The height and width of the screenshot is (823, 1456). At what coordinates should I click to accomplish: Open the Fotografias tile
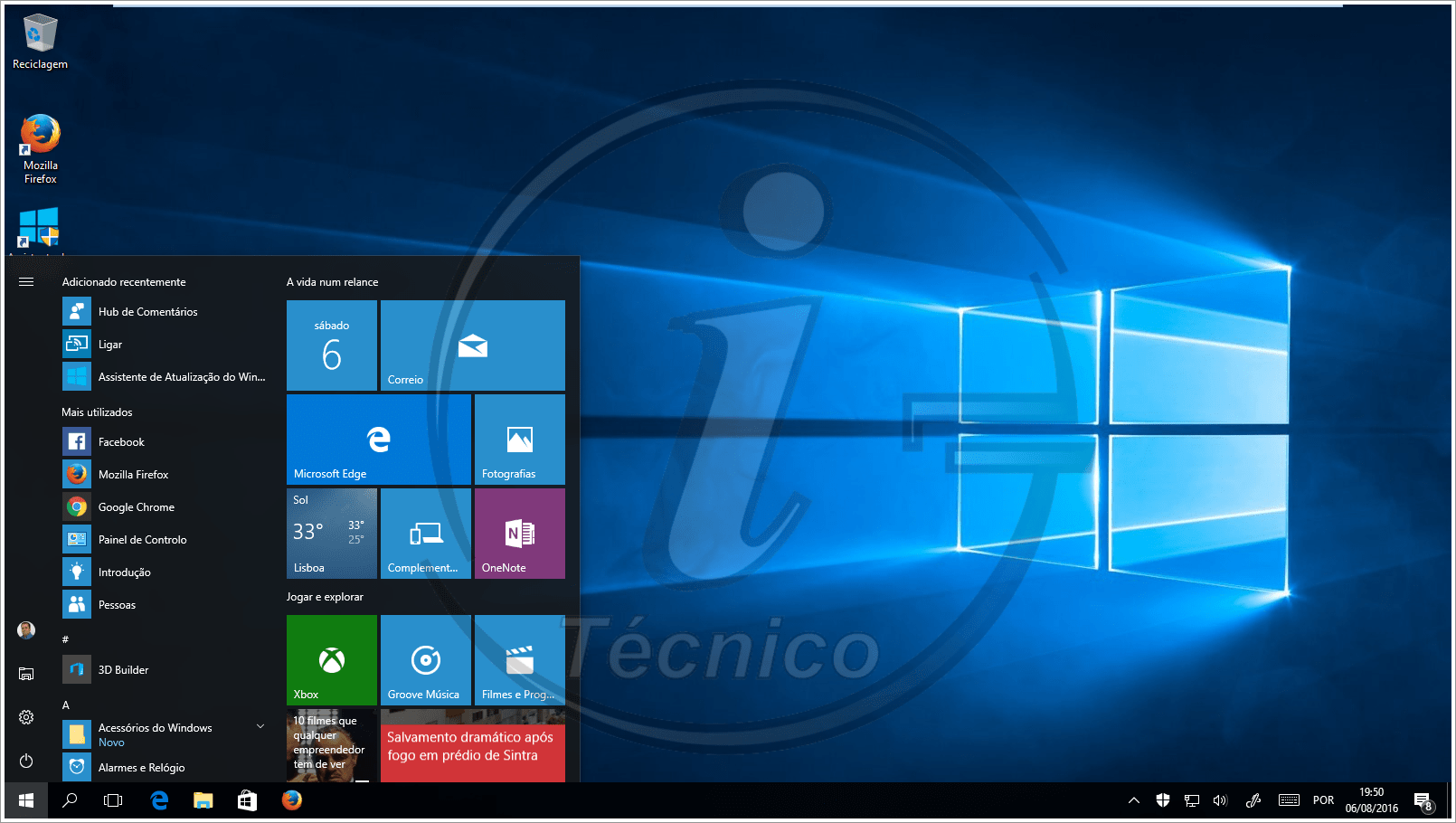[518, 439]
